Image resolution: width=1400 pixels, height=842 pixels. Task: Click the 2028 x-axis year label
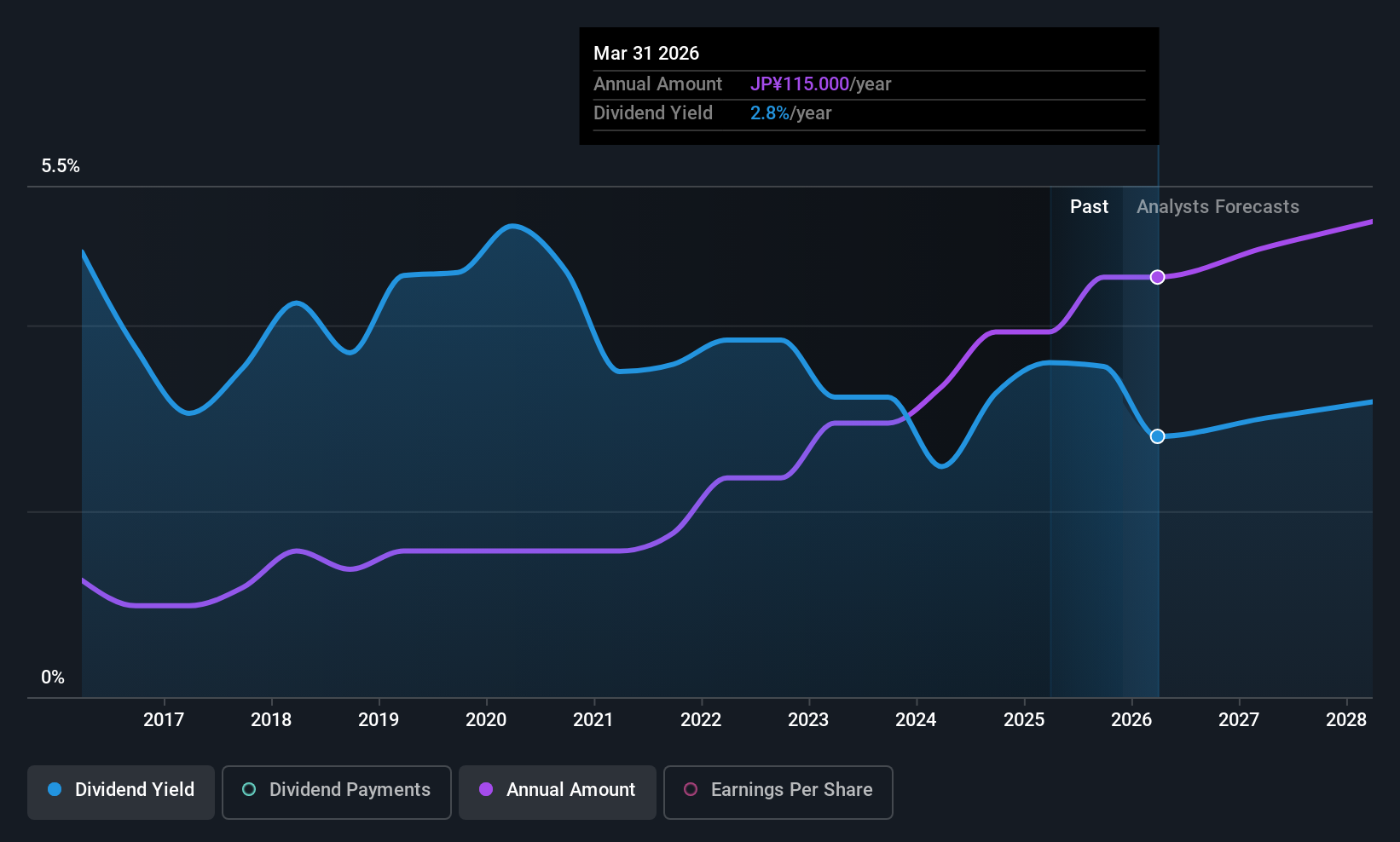click(1346, 720)
